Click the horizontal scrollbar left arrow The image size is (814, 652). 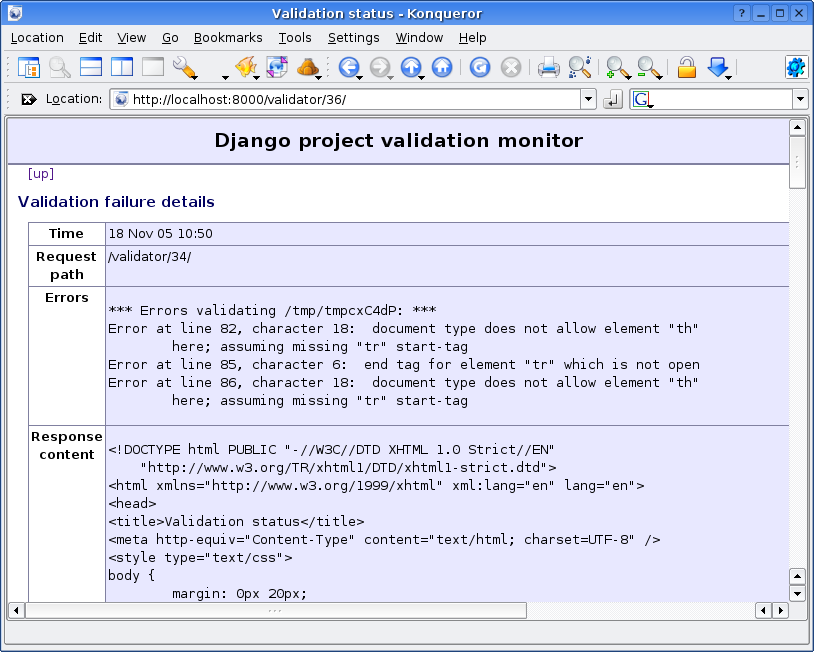tap(16, 610)
